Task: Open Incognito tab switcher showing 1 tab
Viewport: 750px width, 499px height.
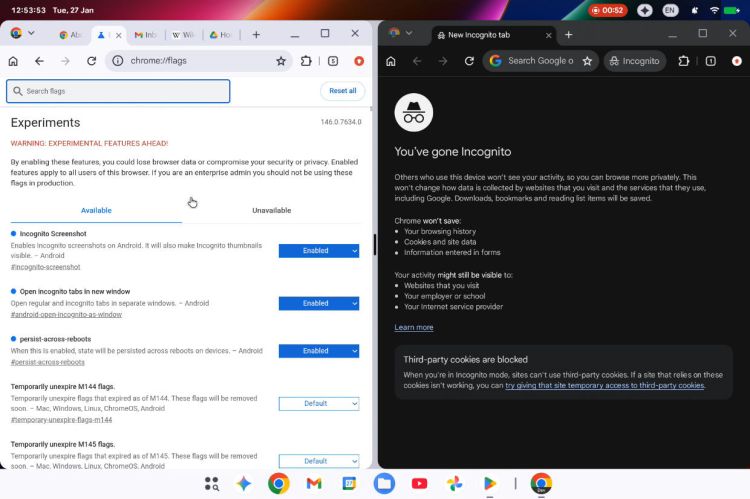Action: (x=711, y=61)
